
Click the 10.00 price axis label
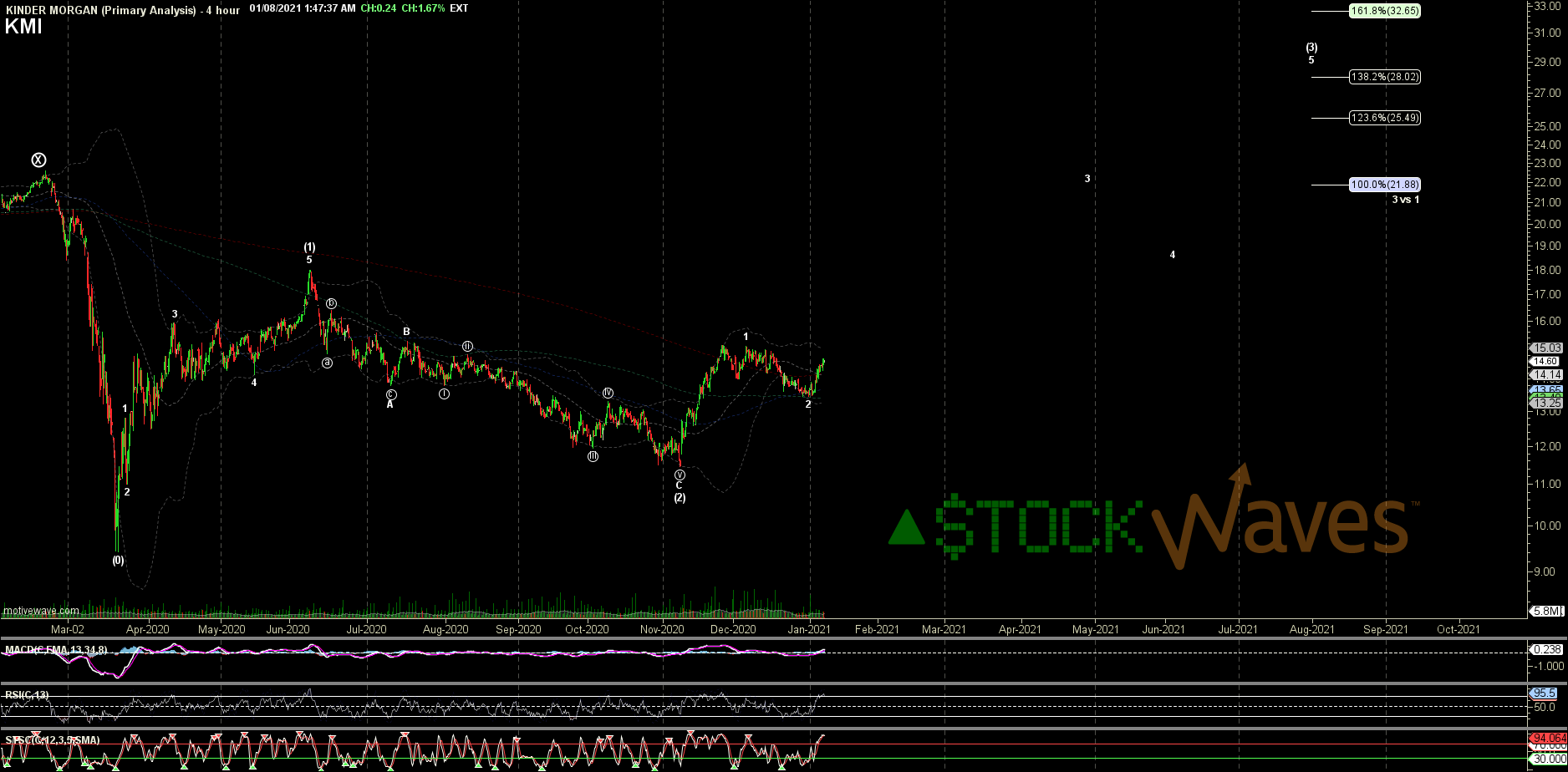tap(1547, 526)
